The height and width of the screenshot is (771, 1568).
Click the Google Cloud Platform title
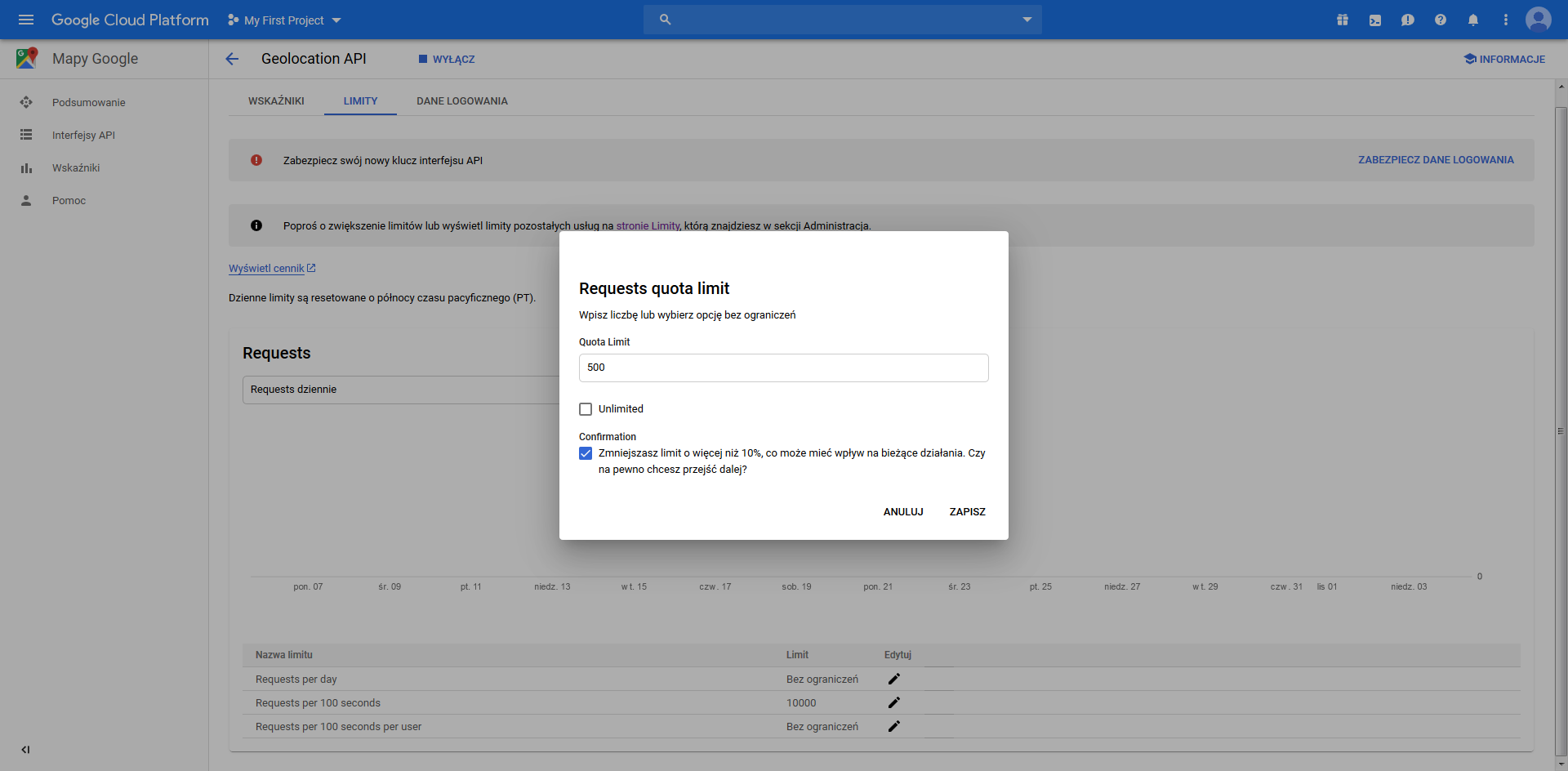click(x=130, y=20)
